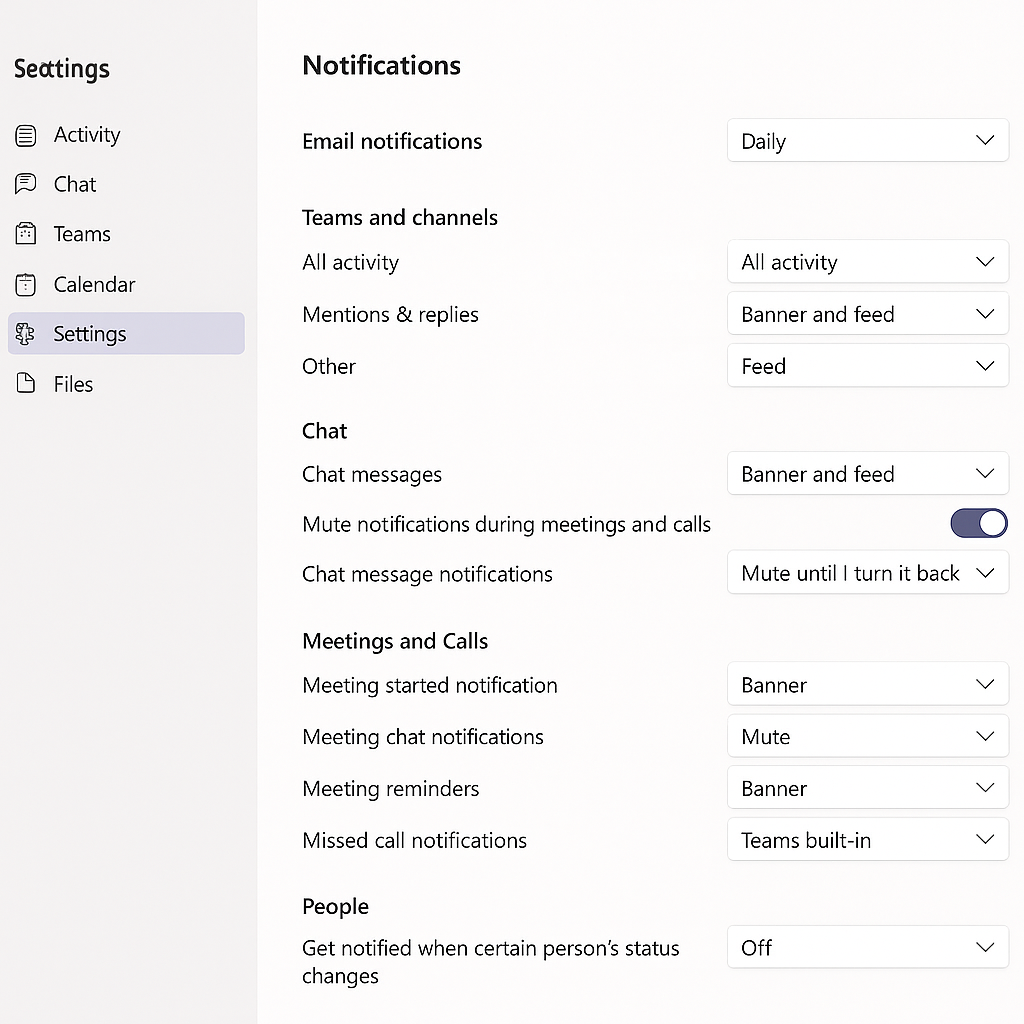The height and width of the screenshot is (1024, 1024).
Task: Click the Activity icon in sidebar
Action: (25, 136)
